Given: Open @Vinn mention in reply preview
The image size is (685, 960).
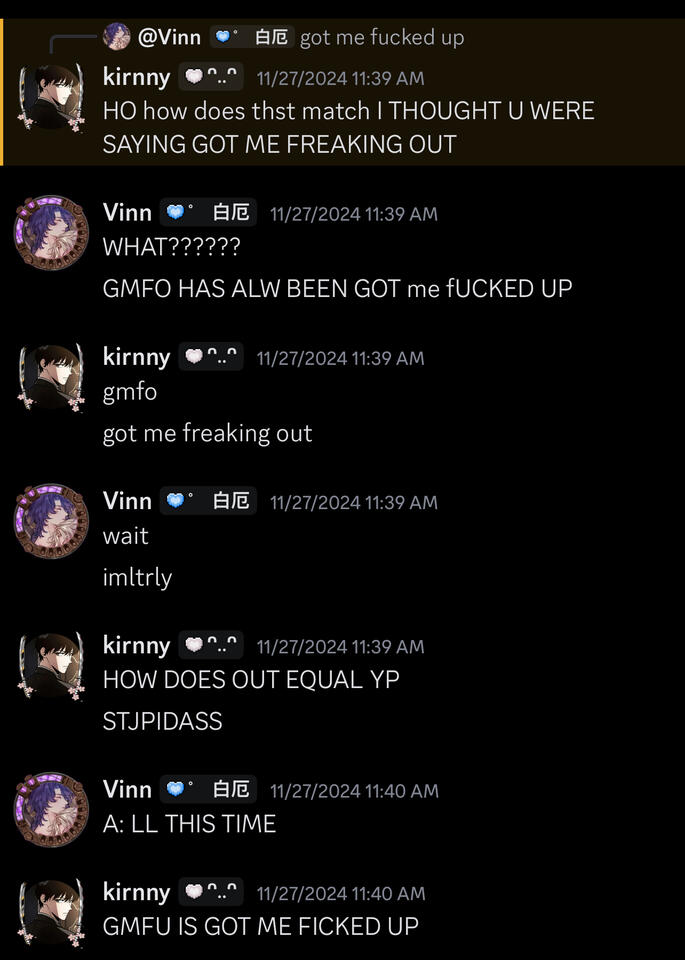Looking at the screenshot, I should point(170,37).
